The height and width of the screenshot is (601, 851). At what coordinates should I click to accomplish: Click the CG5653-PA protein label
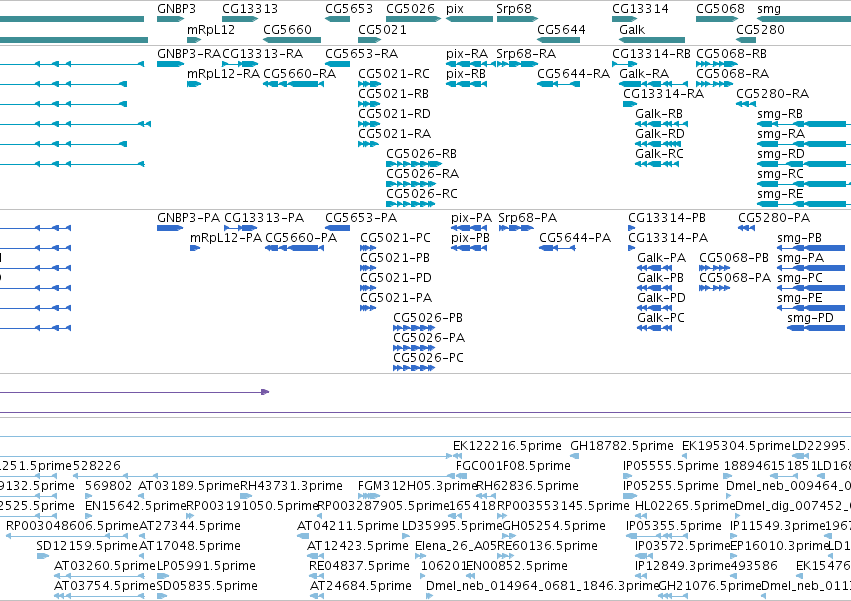[361, 218]
